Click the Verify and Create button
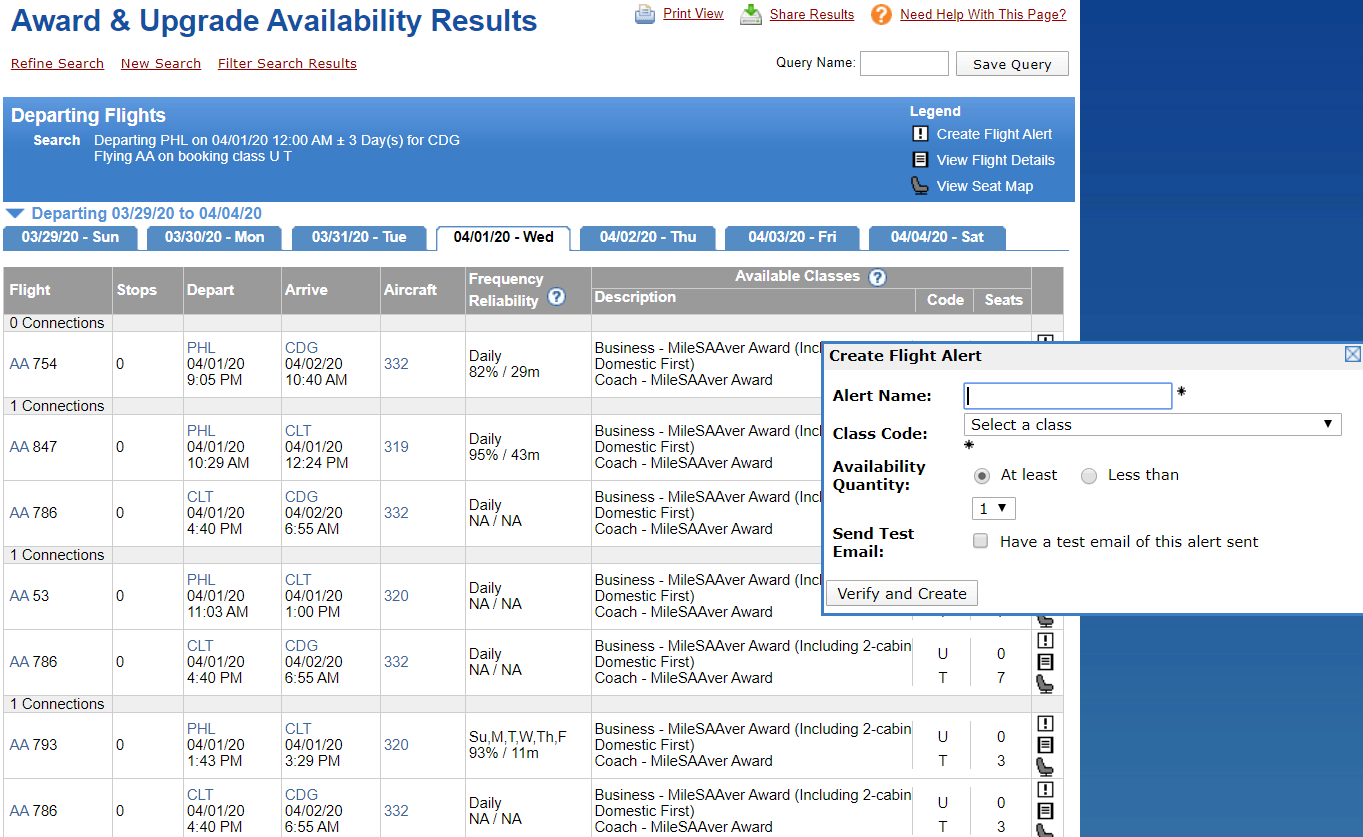Image resolution: width=1363 pixels, height=837 pixels. point(902,594)
